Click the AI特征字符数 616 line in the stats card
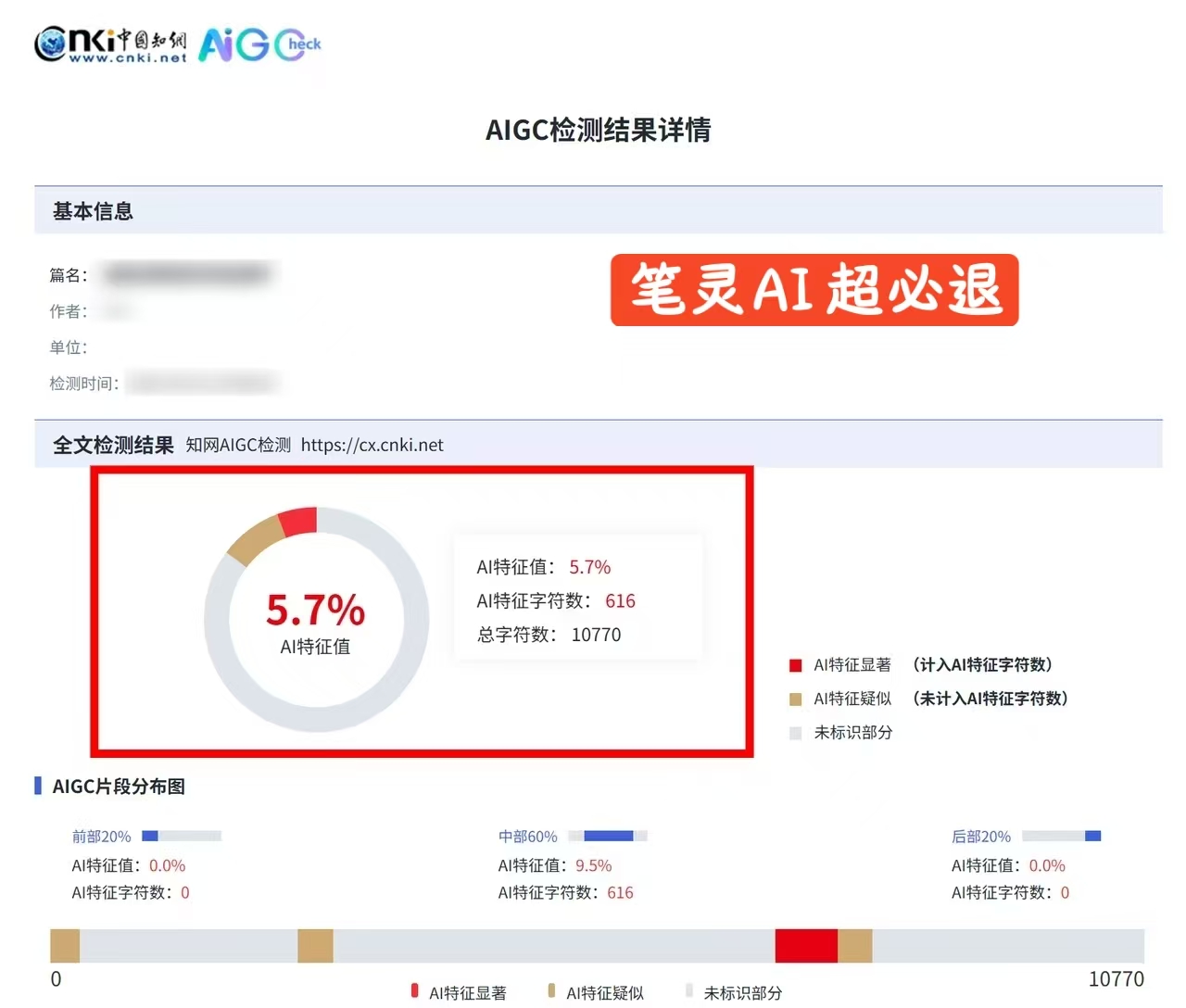Viewport: 1186px width, 1008px height. (556, 601)
